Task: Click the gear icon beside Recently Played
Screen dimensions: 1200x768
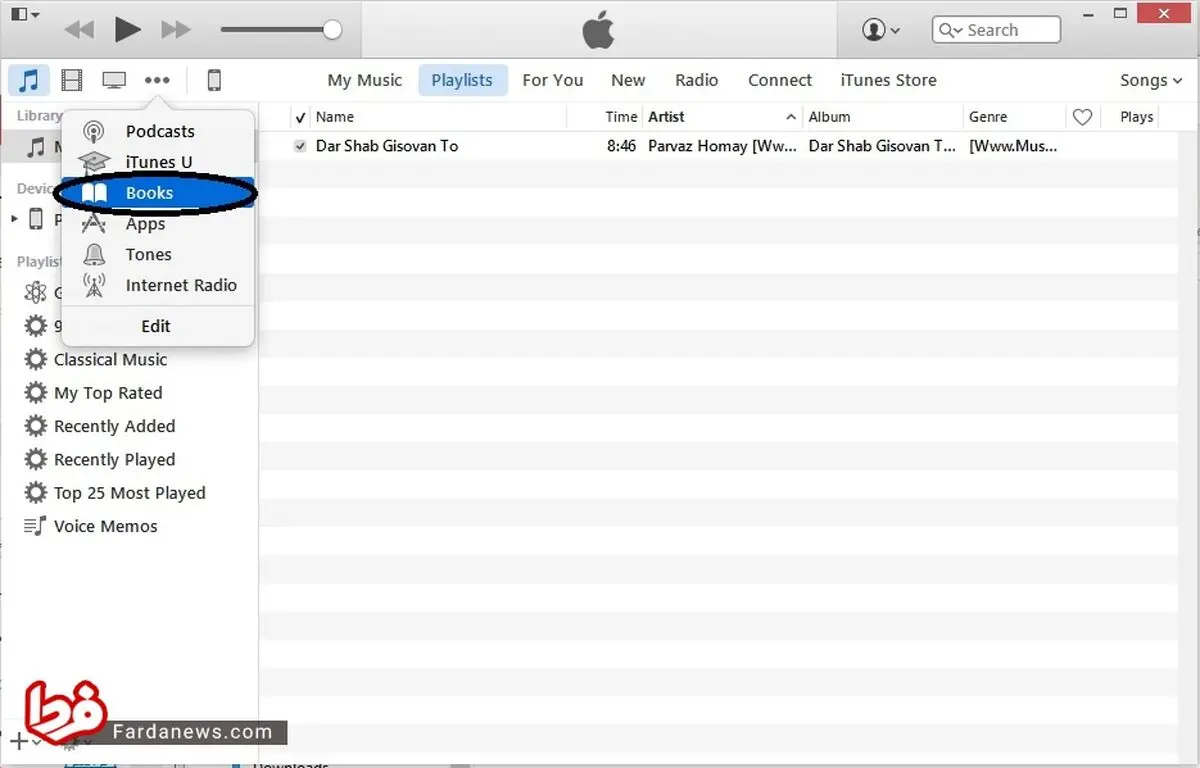Action: pos(36,459)
